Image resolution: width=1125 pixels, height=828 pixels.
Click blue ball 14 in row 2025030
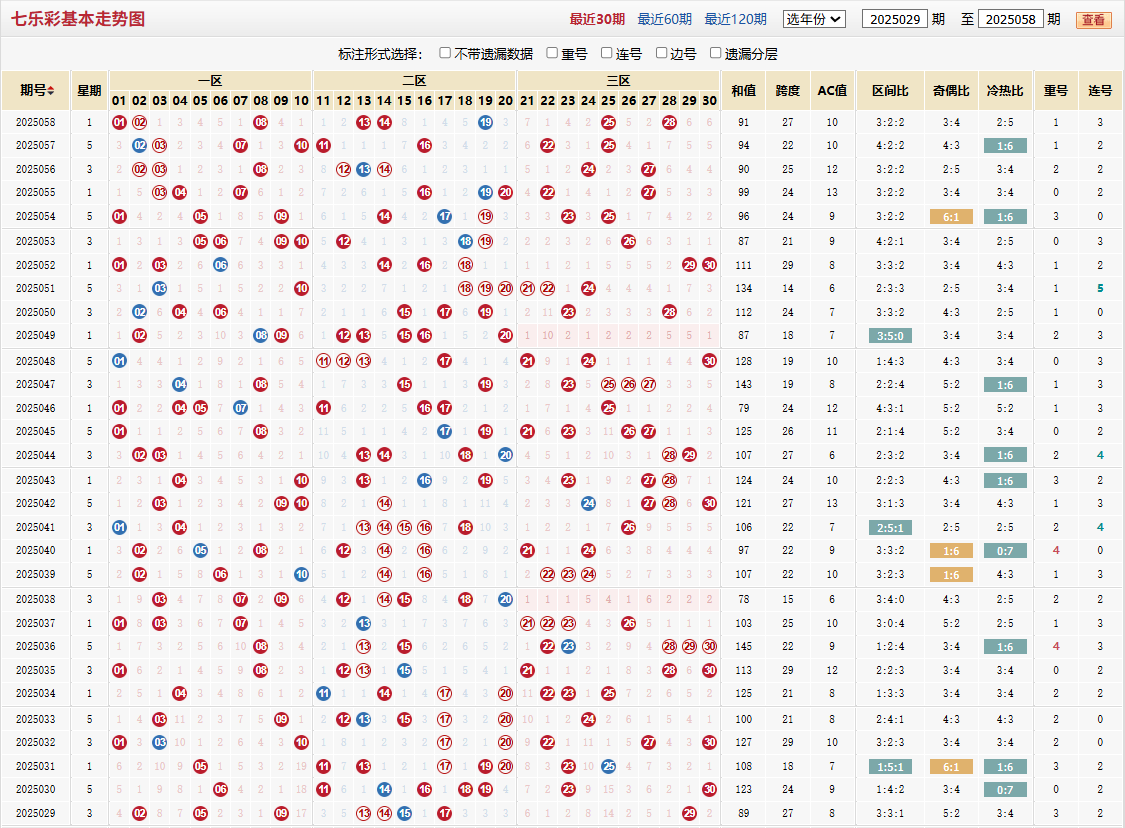(x=385, y=789)
